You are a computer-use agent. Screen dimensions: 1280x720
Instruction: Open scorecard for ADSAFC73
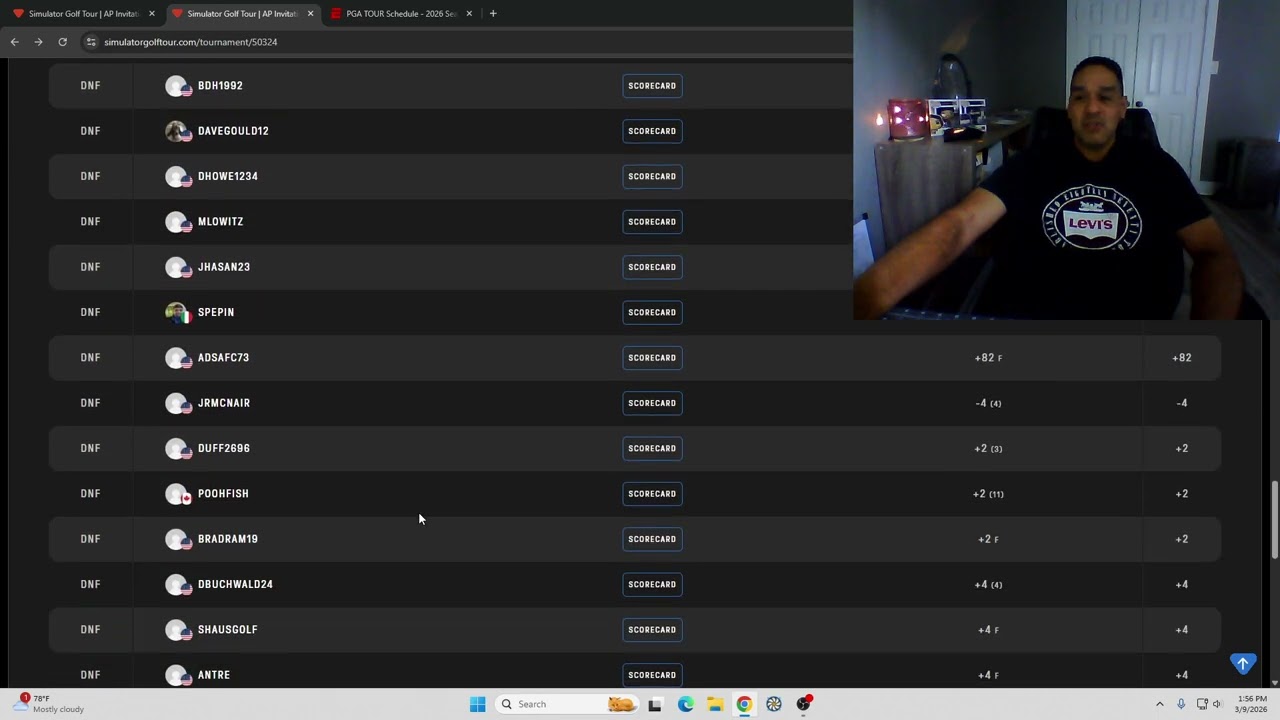(x=652, y=358)
